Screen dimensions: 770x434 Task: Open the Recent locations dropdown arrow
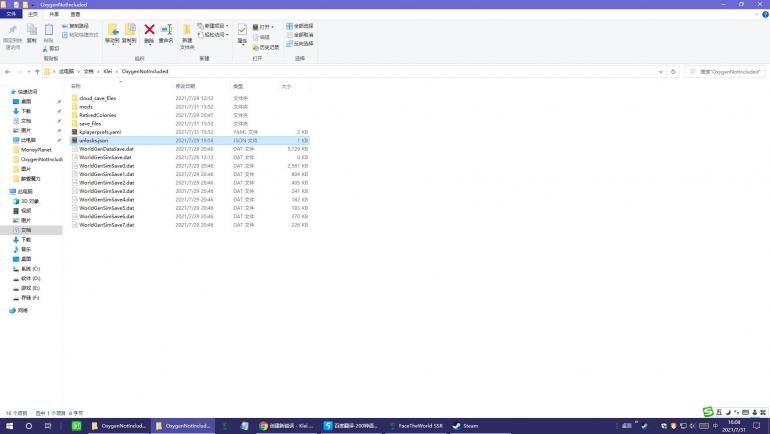pyautogui.click(x=29, y=72)
